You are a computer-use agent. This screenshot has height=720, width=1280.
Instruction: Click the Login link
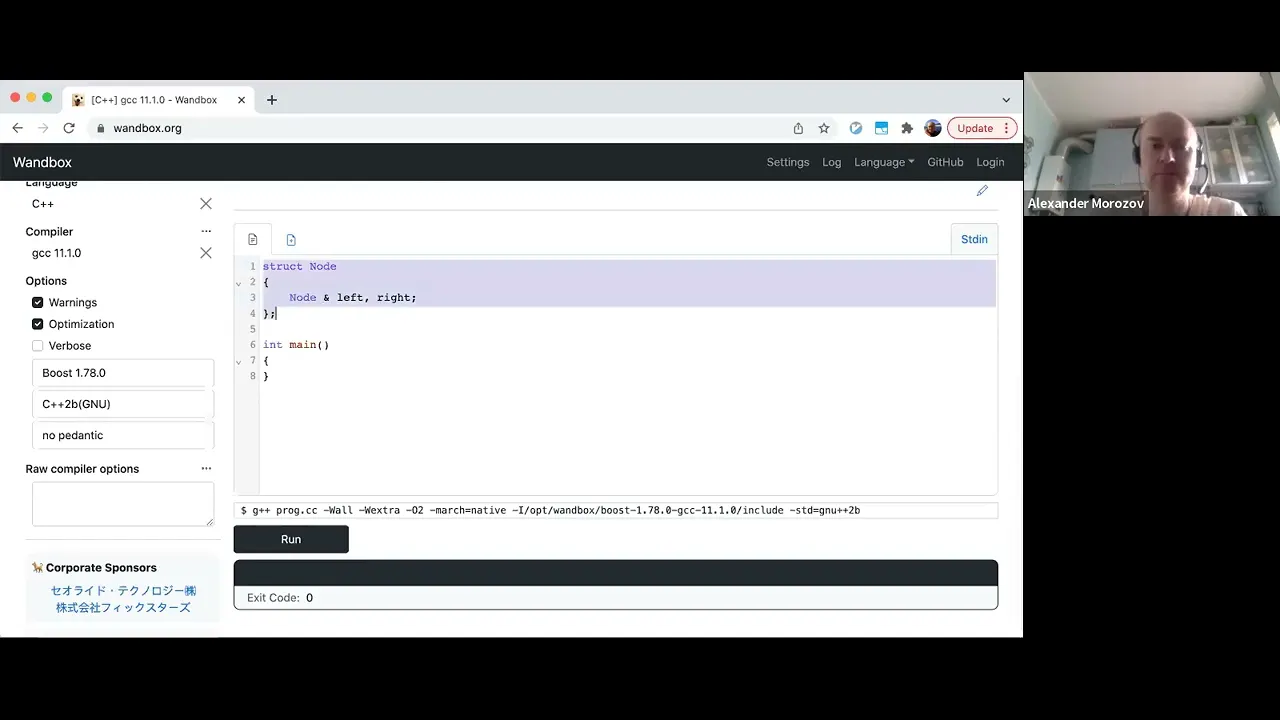click(x=990, y=162)
